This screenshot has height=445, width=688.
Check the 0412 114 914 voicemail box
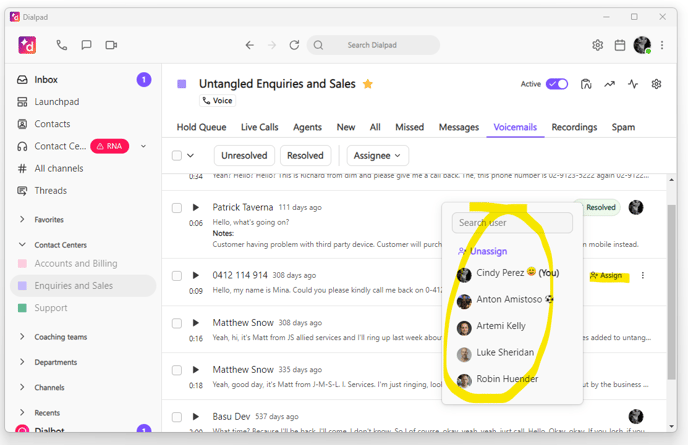tap(177, 276)
